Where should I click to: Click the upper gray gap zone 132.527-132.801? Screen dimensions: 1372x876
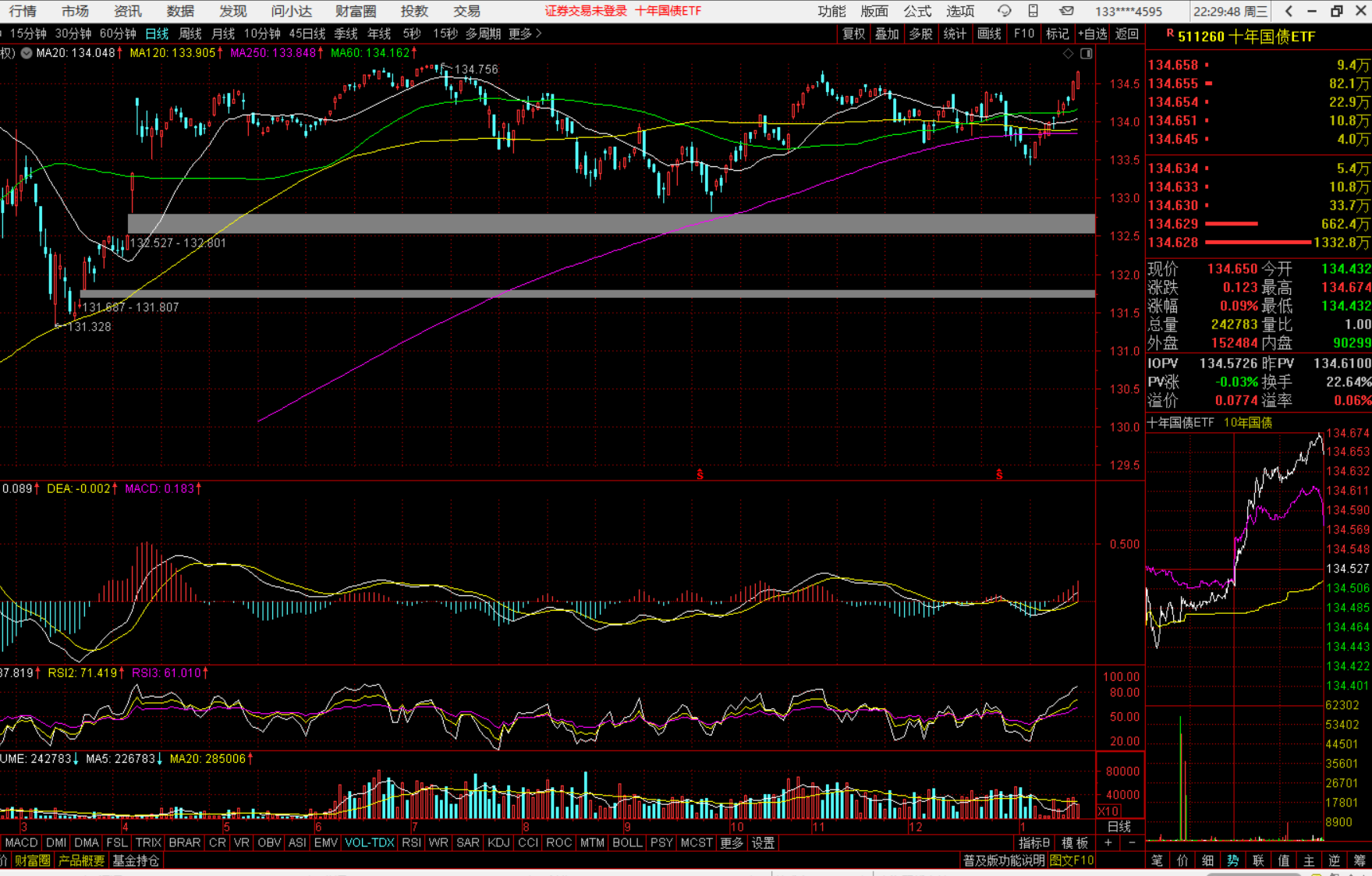point(612,224)
